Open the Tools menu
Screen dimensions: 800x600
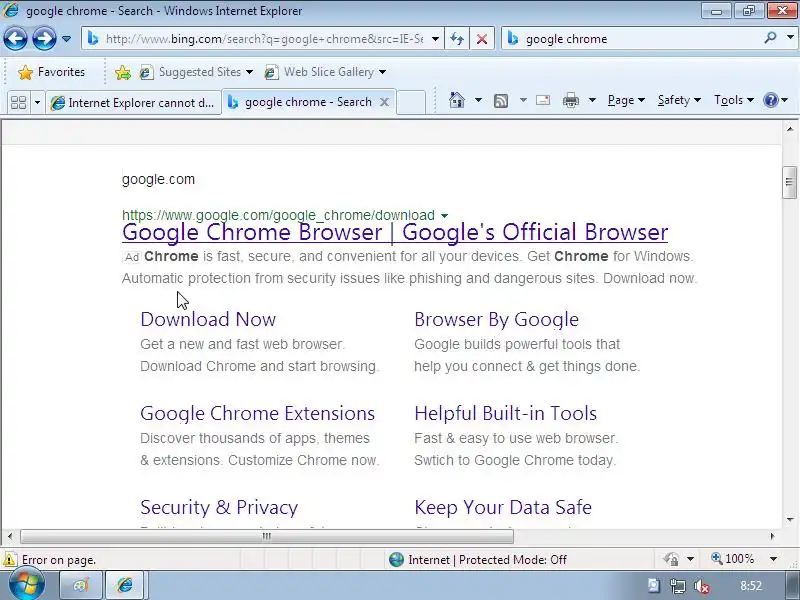pos(734,100)
